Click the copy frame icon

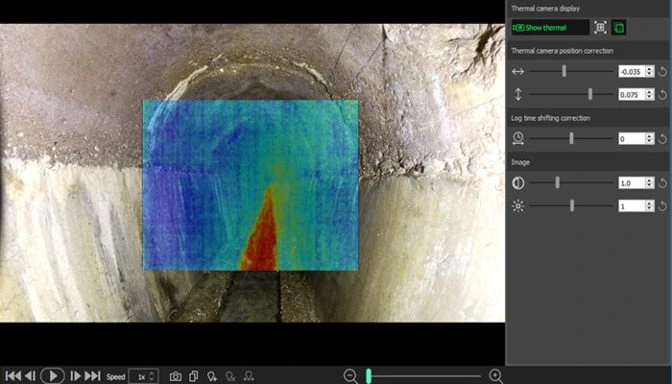click(194, 376)
